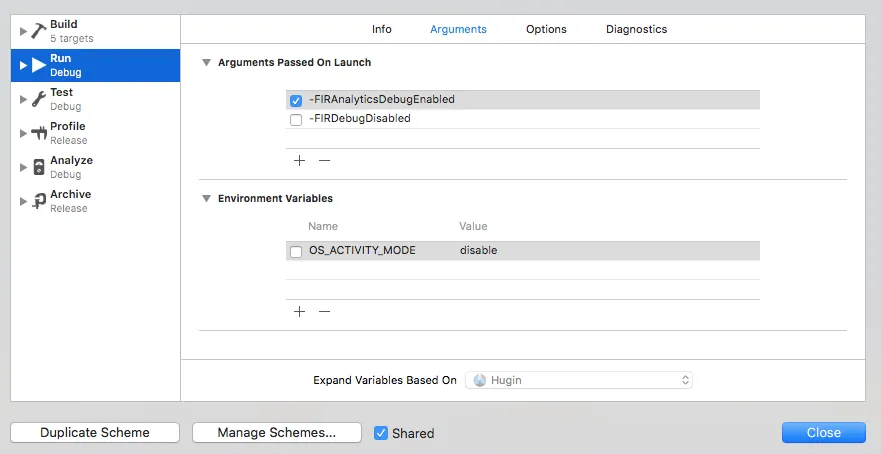Remove selected environment variable with minus
Screen dimensions: 881x454
point(324,311)
